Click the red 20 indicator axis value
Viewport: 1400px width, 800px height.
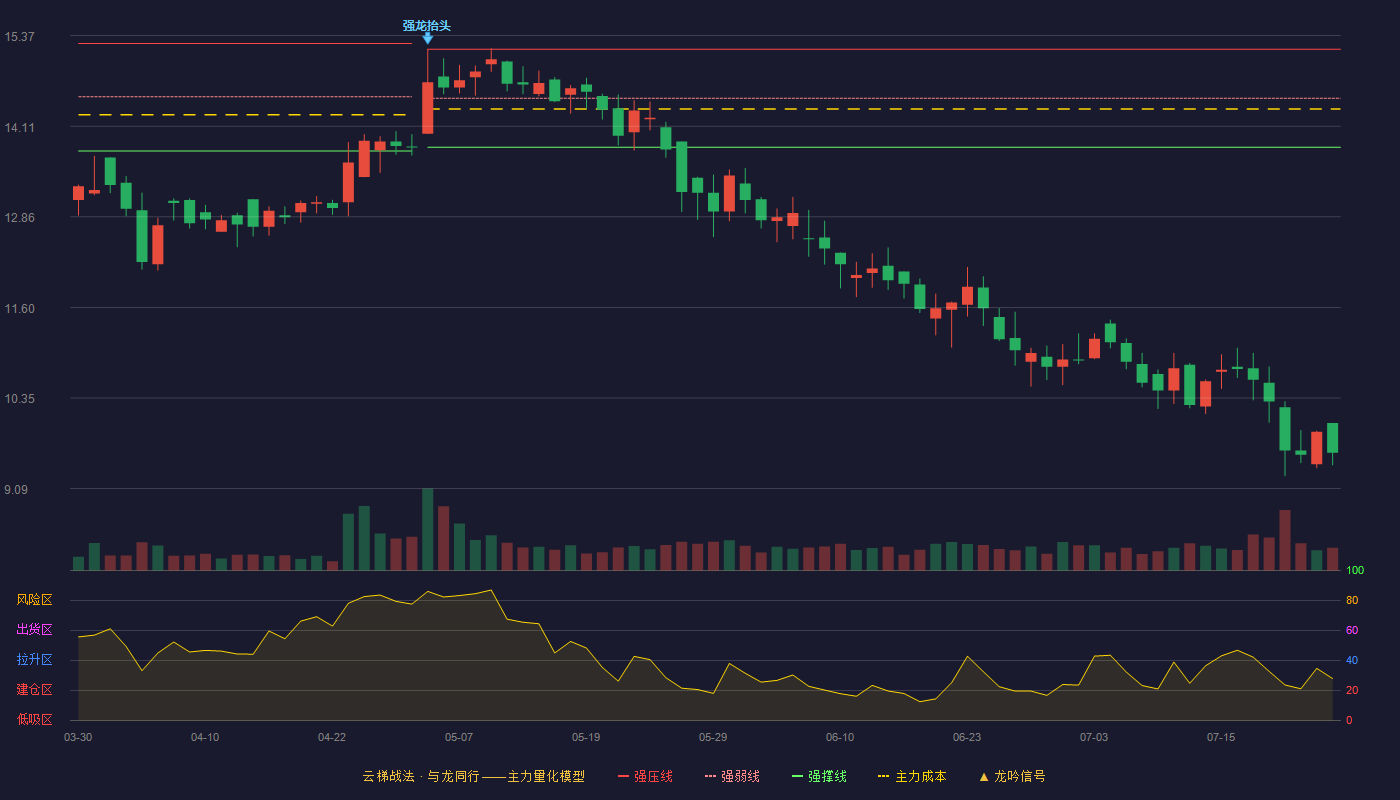[x=1352, y=690]
